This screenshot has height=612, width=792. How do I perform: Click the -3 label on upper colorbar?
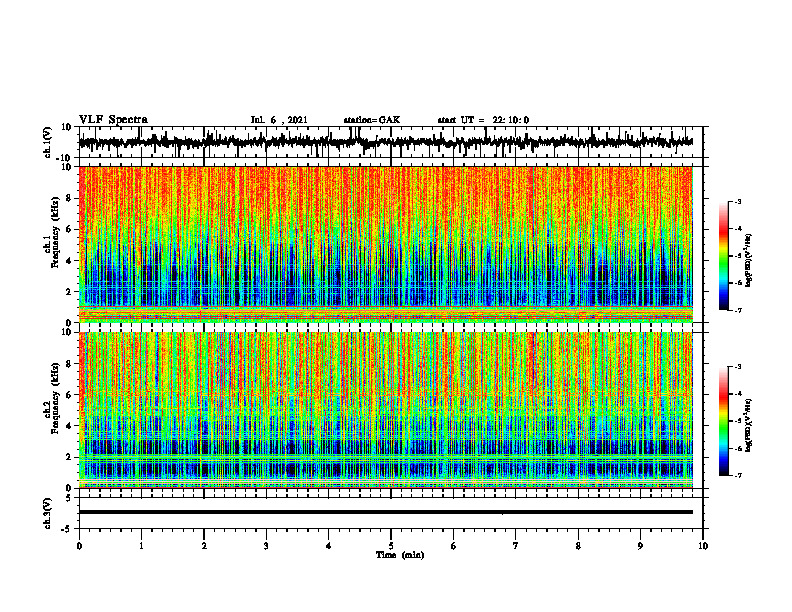pos(737,201)
